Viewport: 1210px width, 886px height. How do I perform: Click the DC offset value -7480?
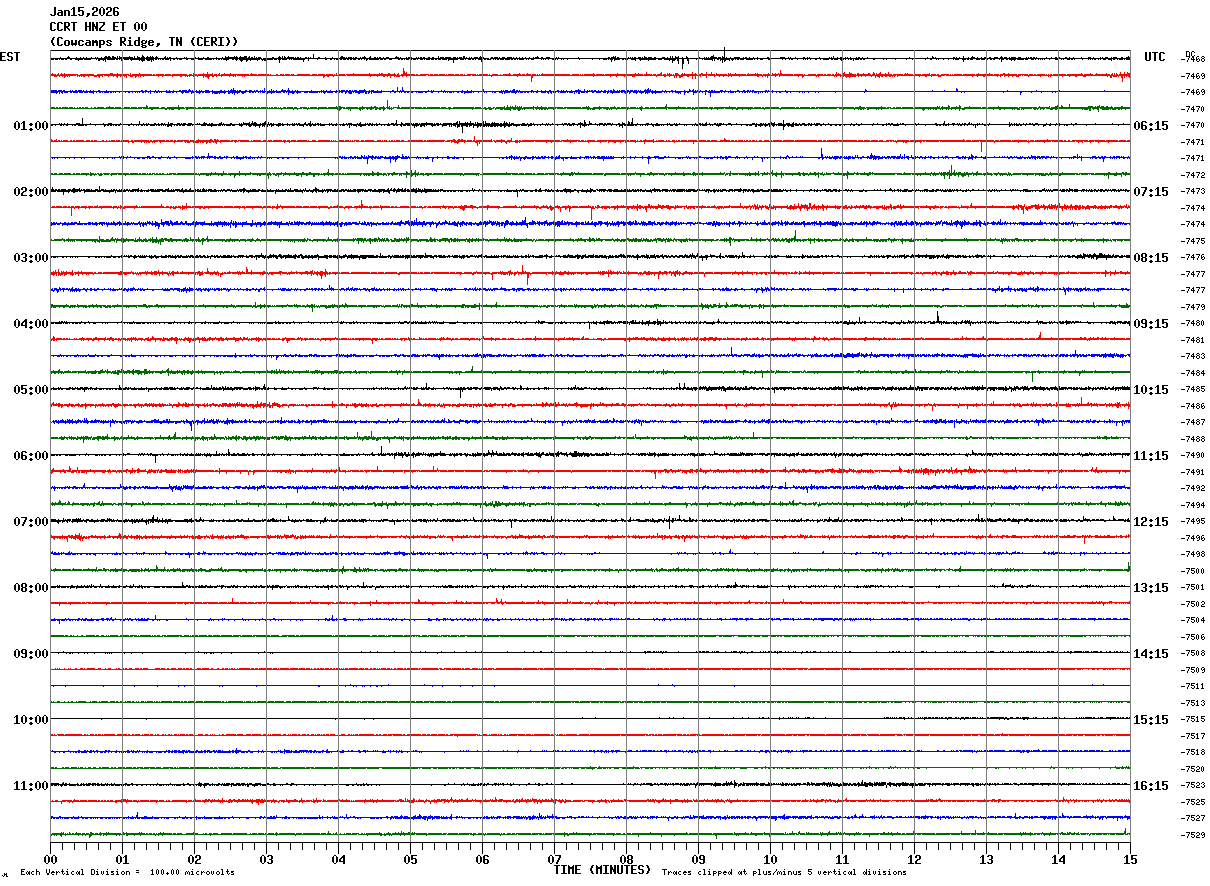1193,323
